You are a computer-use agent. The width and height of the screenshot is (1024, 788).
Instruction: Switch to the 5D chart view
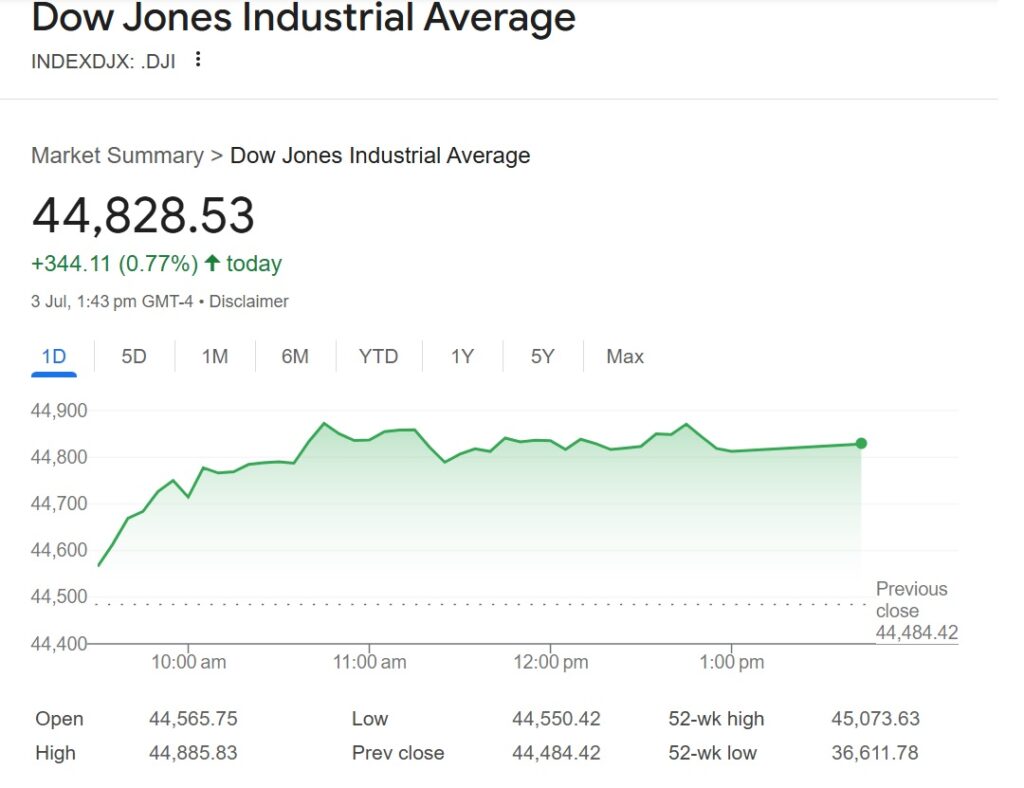click(132, 356)
